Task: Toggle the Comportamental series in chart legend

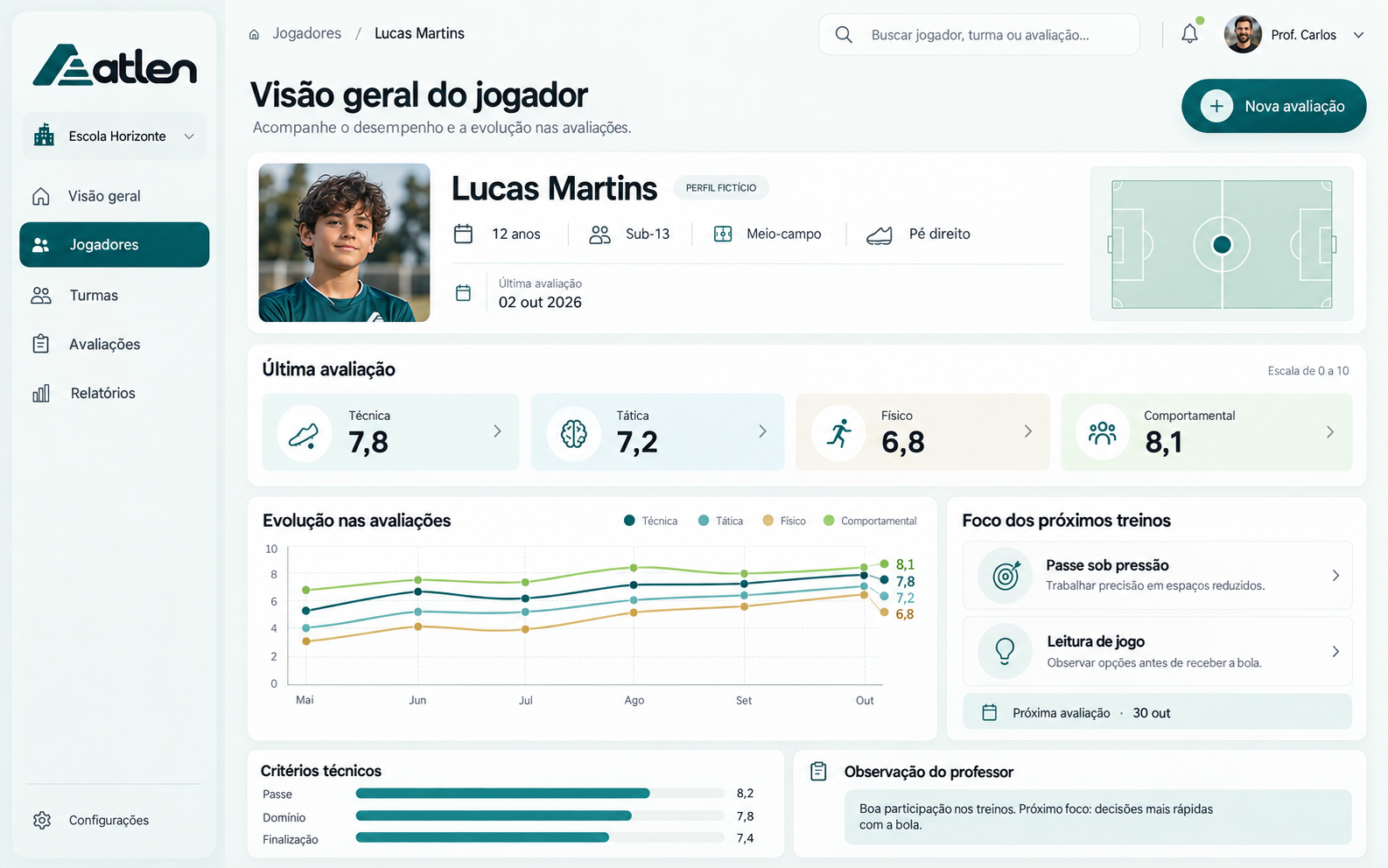Action: (870, 521)
